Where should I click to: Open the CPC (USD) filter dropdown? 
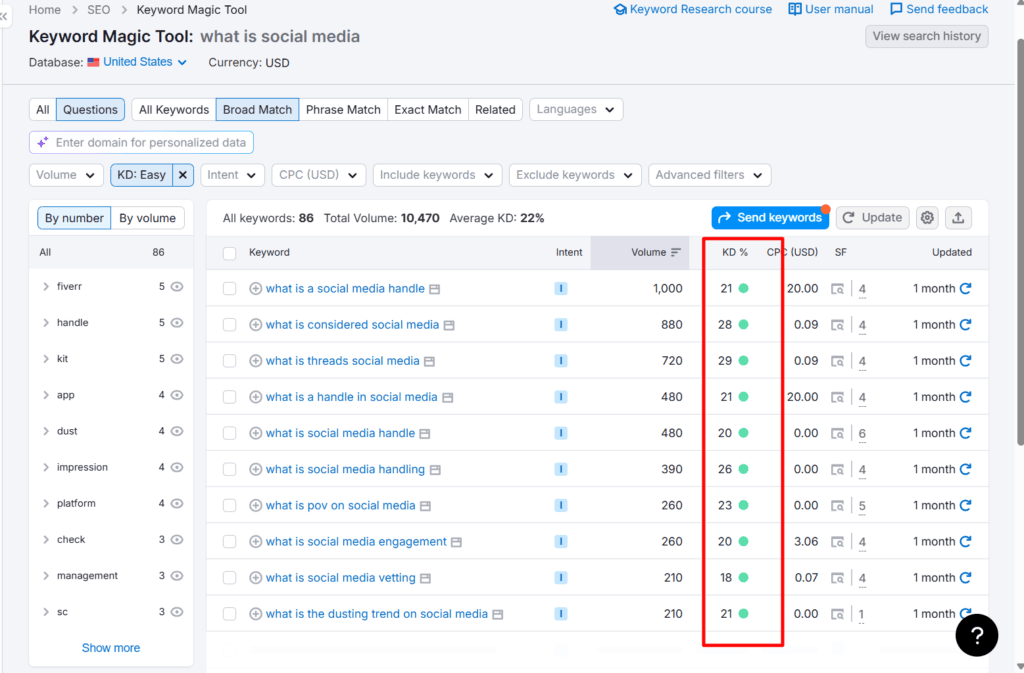tap(318, 175)
